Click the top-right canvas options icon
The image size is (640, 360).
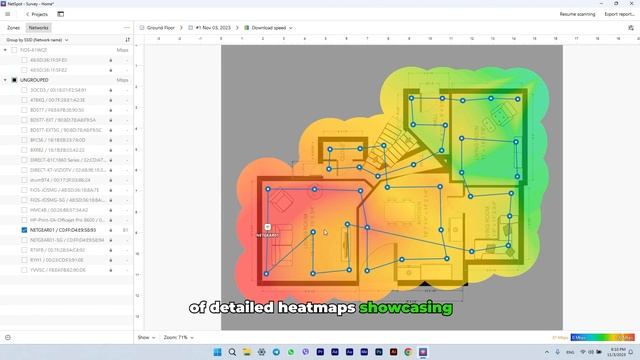coord(631,28)
